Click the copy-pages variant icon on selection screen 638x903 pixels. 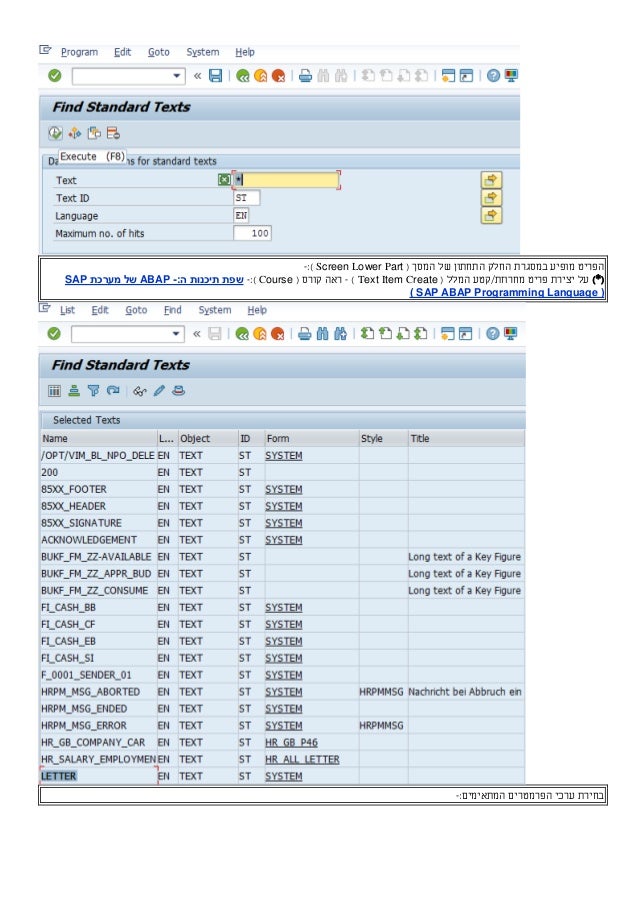94,133
